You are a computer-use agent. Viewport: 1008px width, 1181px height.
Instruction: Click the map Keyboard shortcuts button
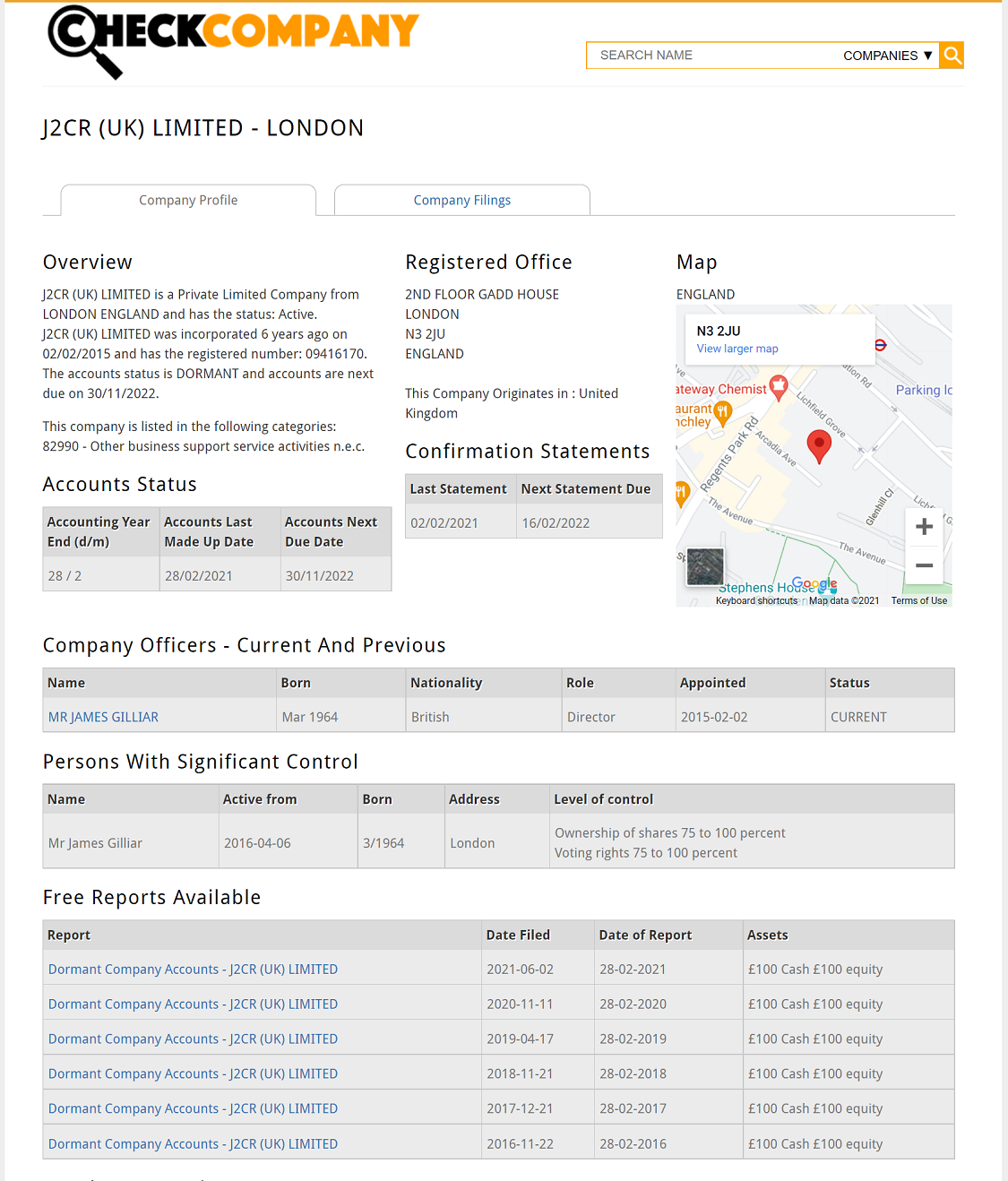click(756, 601)
